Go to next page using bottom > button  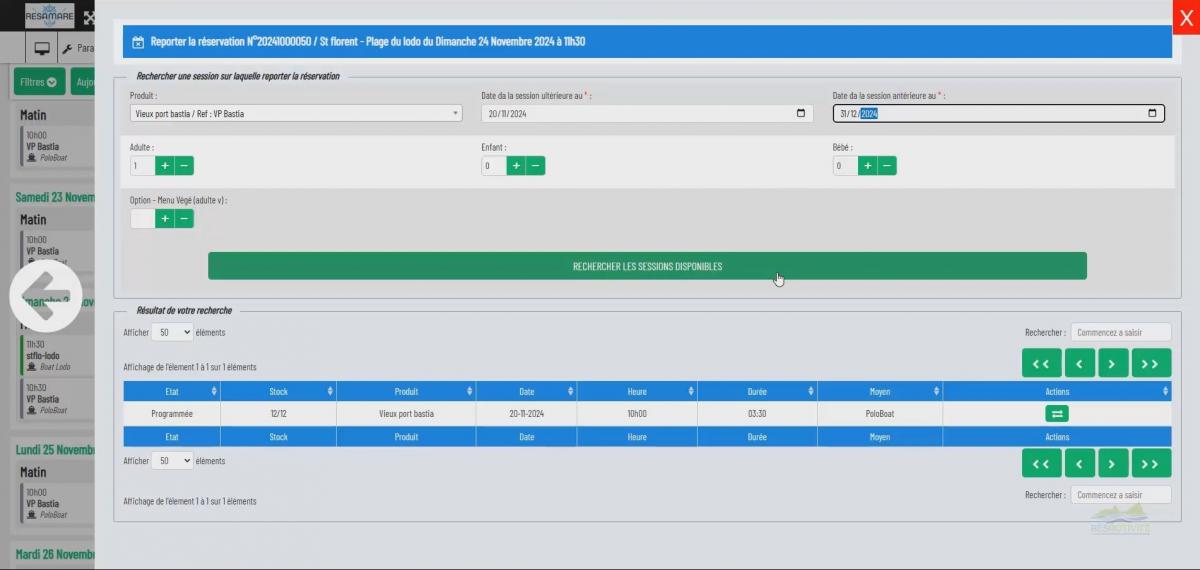[x=1113, y=463]
